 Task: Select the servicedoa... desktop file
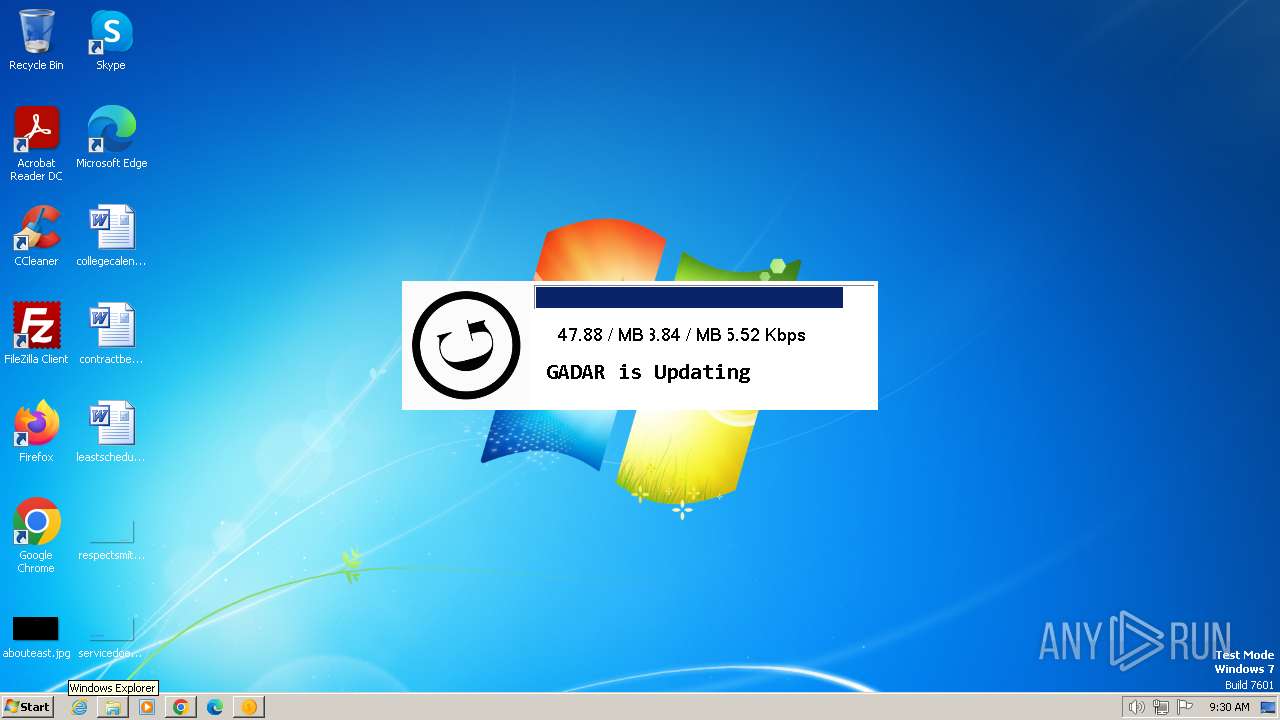[111, 637]
